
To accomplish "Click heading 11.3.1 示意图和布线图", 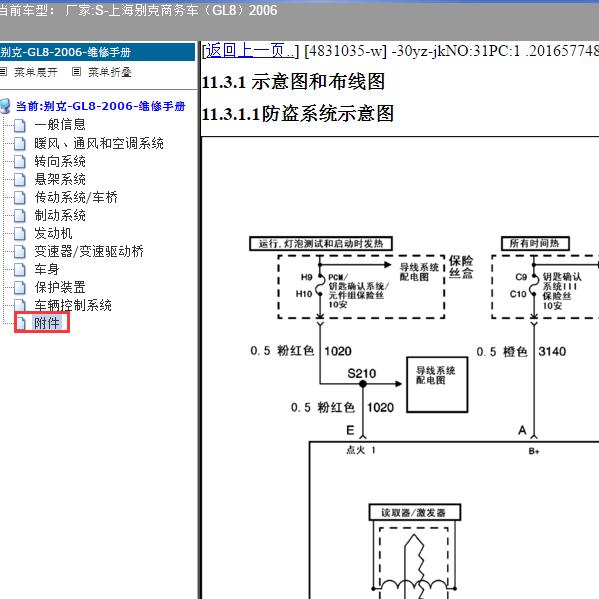I will pyautogui.click(x=293, y=82).
